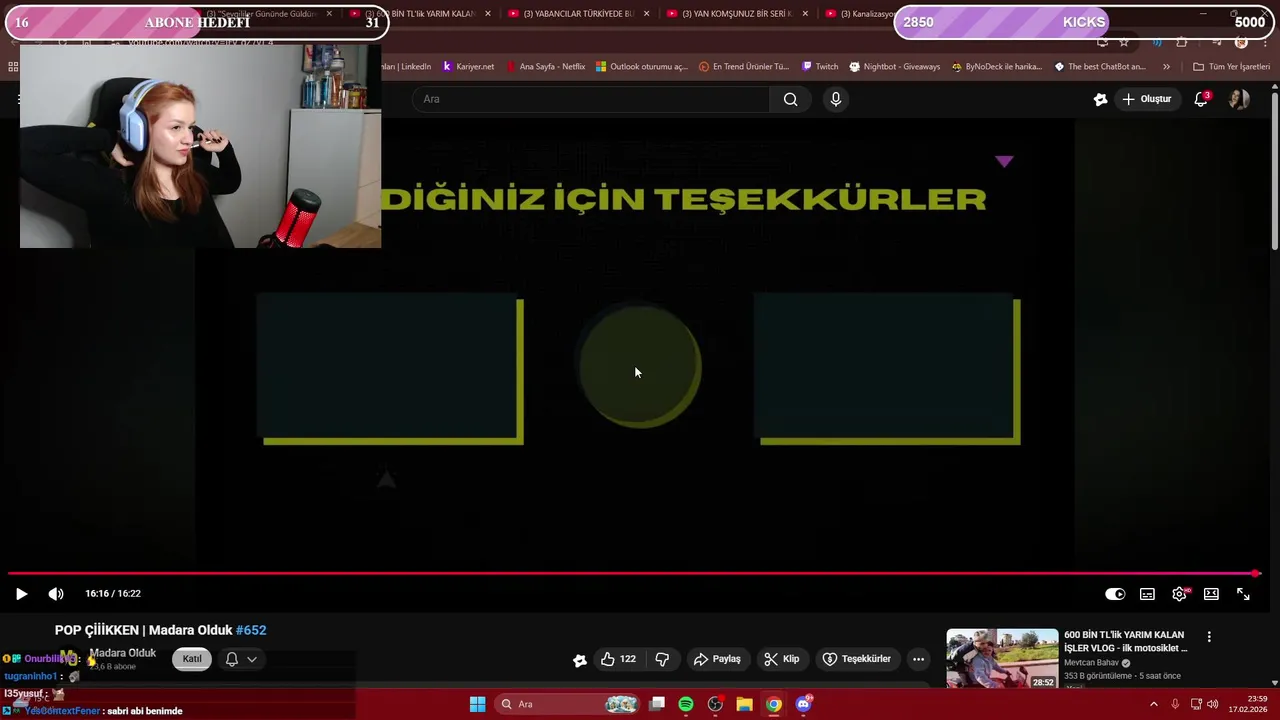1280x720 pixels.
Task: Bookmark this page with the star icon
Action: 1124,43
